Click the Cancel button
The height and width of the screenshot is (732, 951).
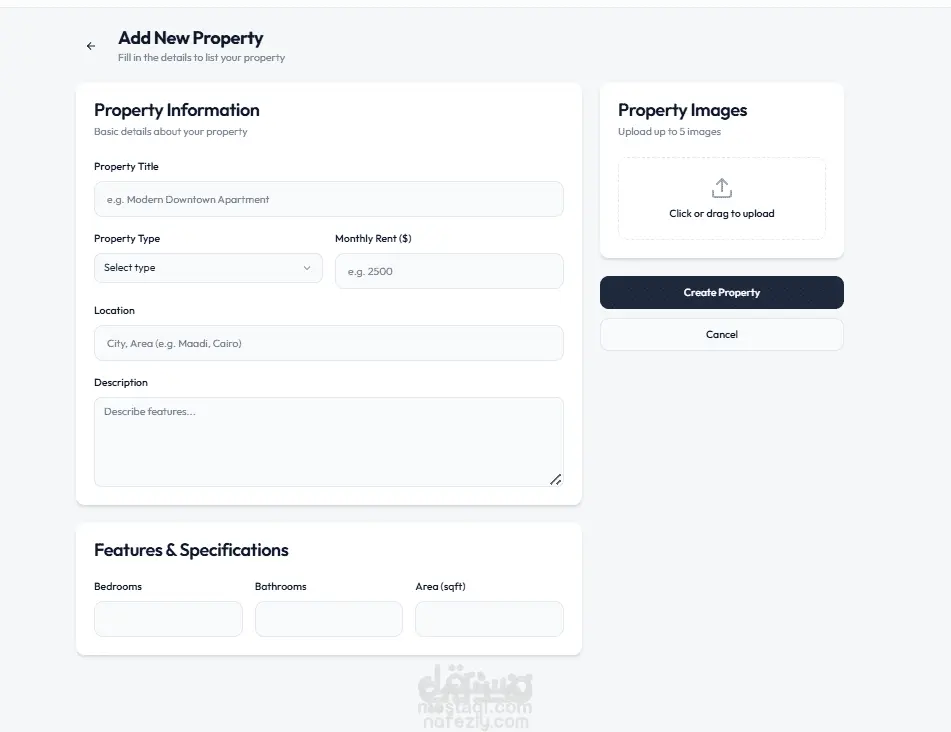721,335
